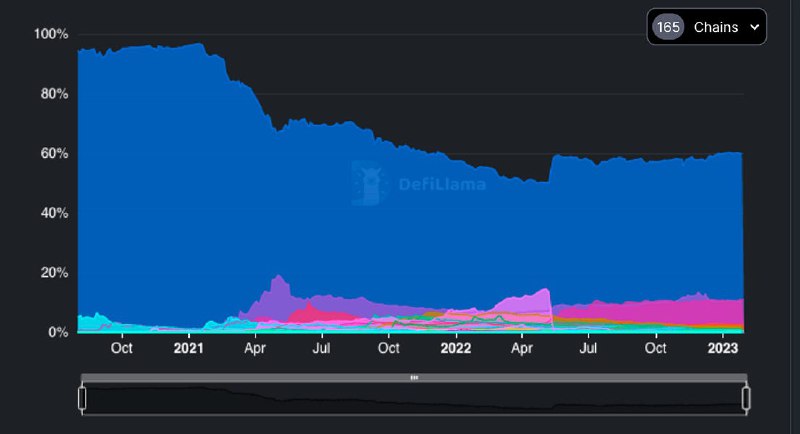Click the right handle of the range slider
Viewport: 800px width, 434px height.
pyautogui.click(x=746, y=398)
